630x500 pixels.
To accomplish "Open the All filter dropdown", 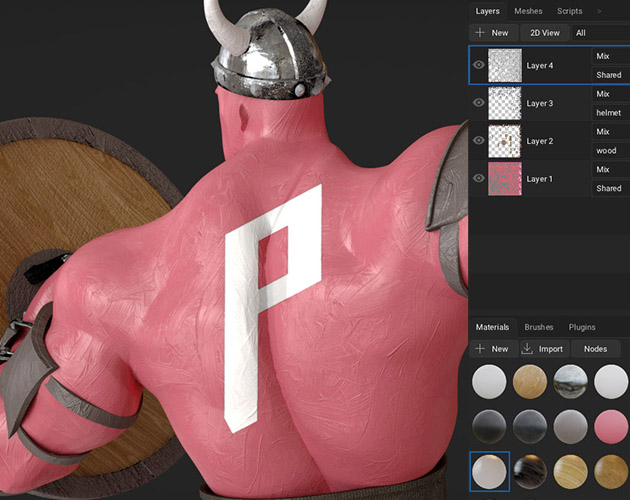I will 601,33.
